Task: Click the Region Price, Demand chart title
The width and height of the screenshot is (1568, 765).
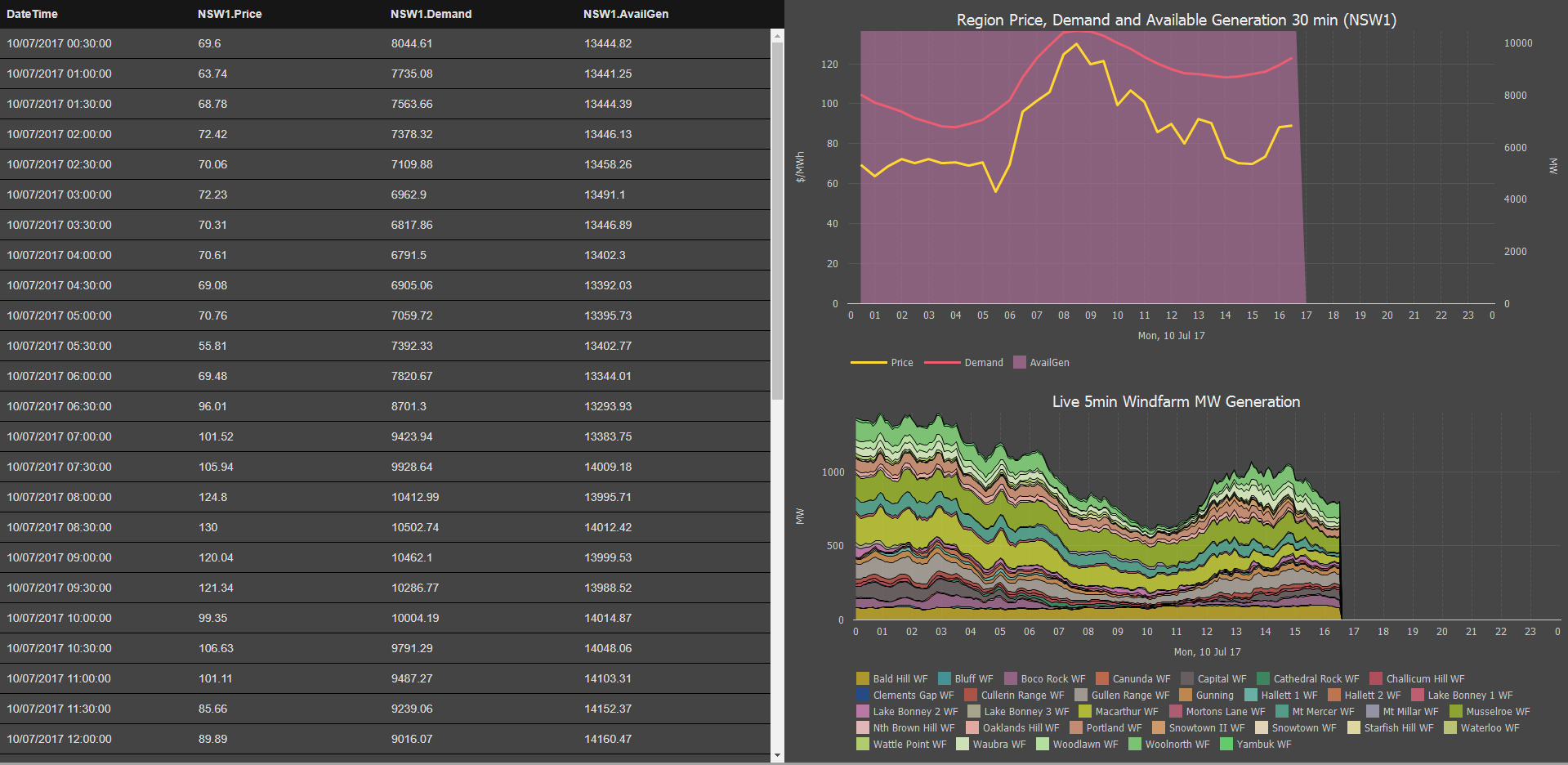Action: click(x=1177, y=20)
